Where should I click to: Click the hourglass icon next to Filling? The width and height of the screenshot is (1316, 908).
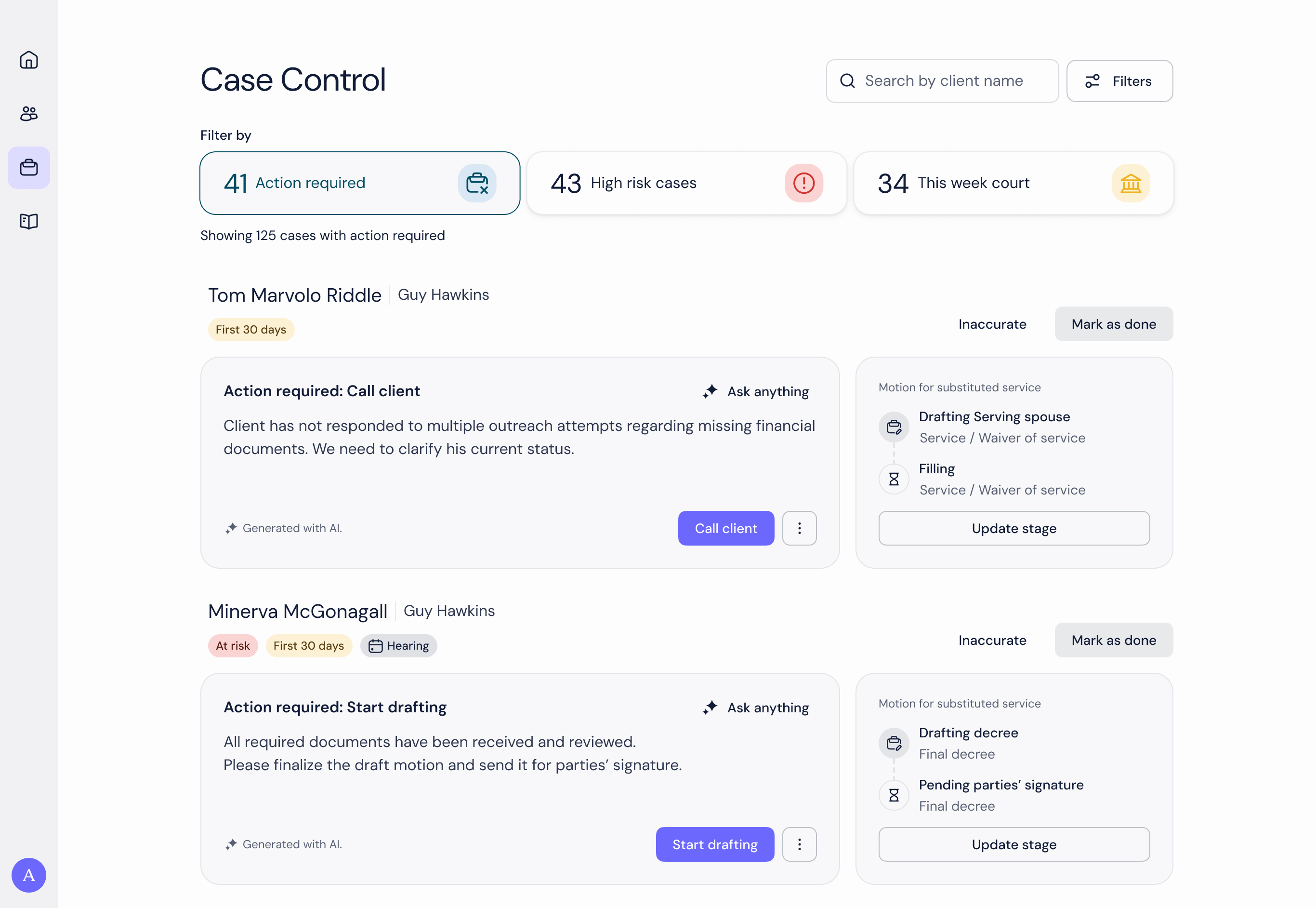894,479
